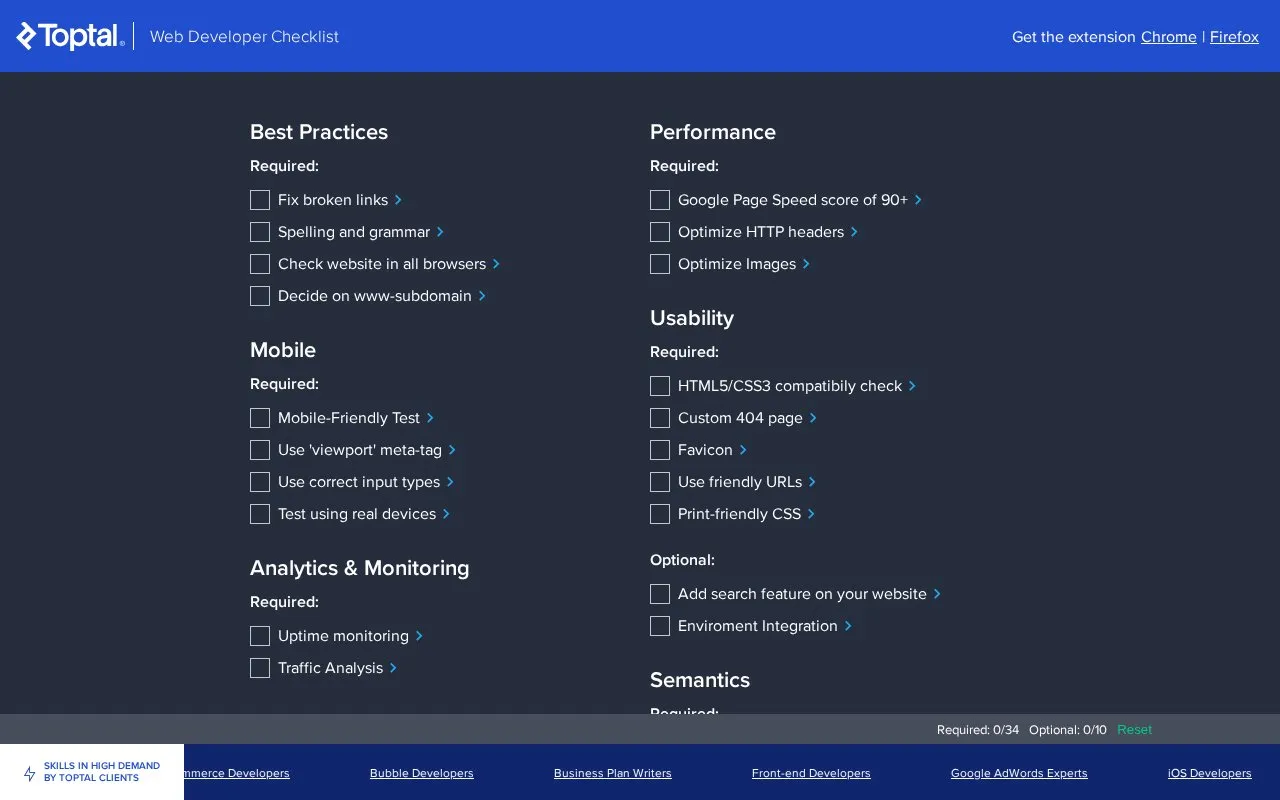This screenshot has height=800, width=1280.
Task: Expand the Check website in all browsers arrow
Action: 496,264
